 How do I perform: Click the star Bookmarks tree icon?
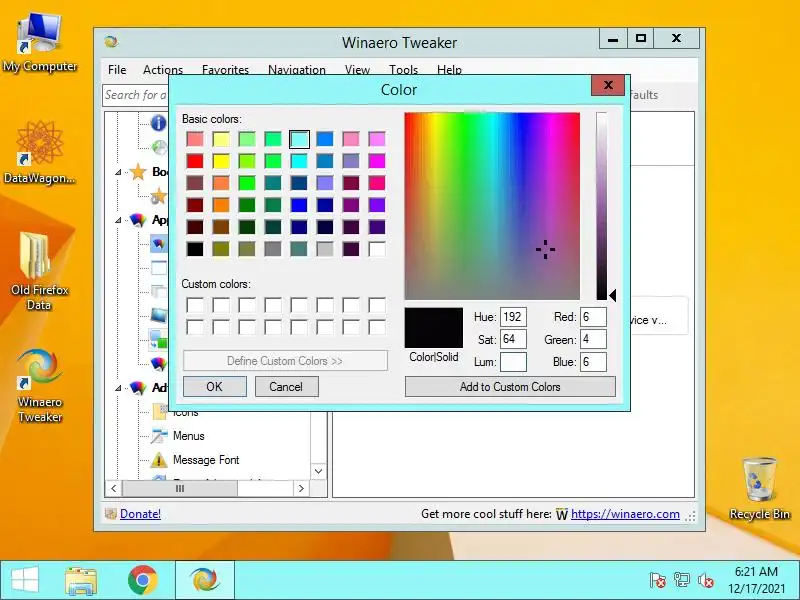point(138,172)
